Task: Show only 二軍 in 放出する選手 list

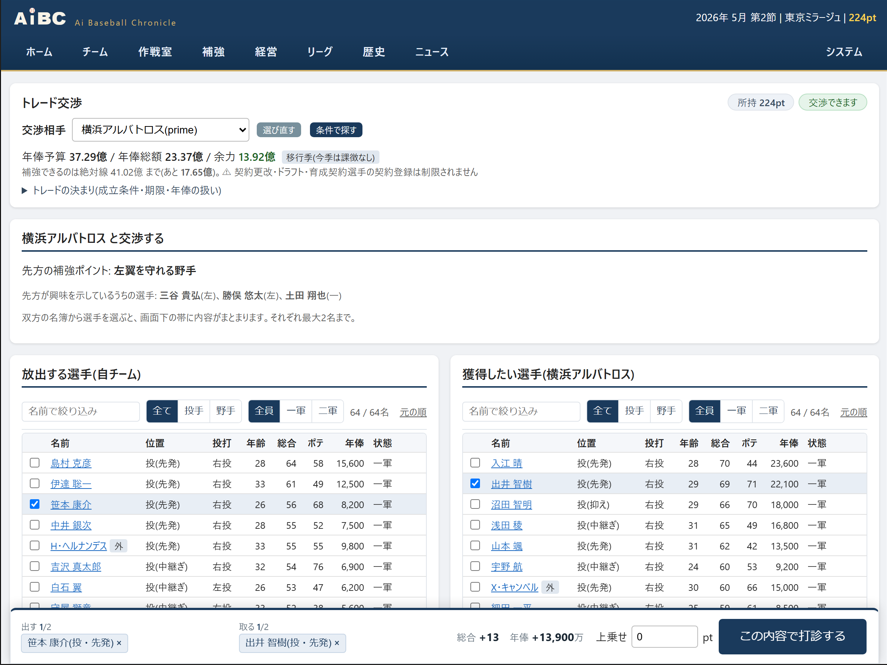Action: click(x=328, y=411)
